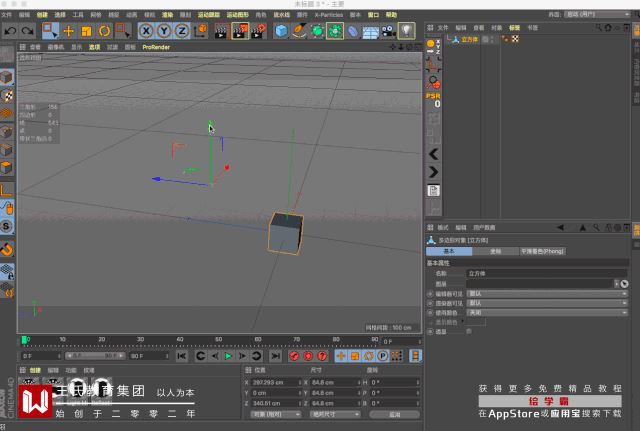Click the PSR reset icon
Image resolution: width=640 pixels, height=431 pixels.
click(433, 100)
